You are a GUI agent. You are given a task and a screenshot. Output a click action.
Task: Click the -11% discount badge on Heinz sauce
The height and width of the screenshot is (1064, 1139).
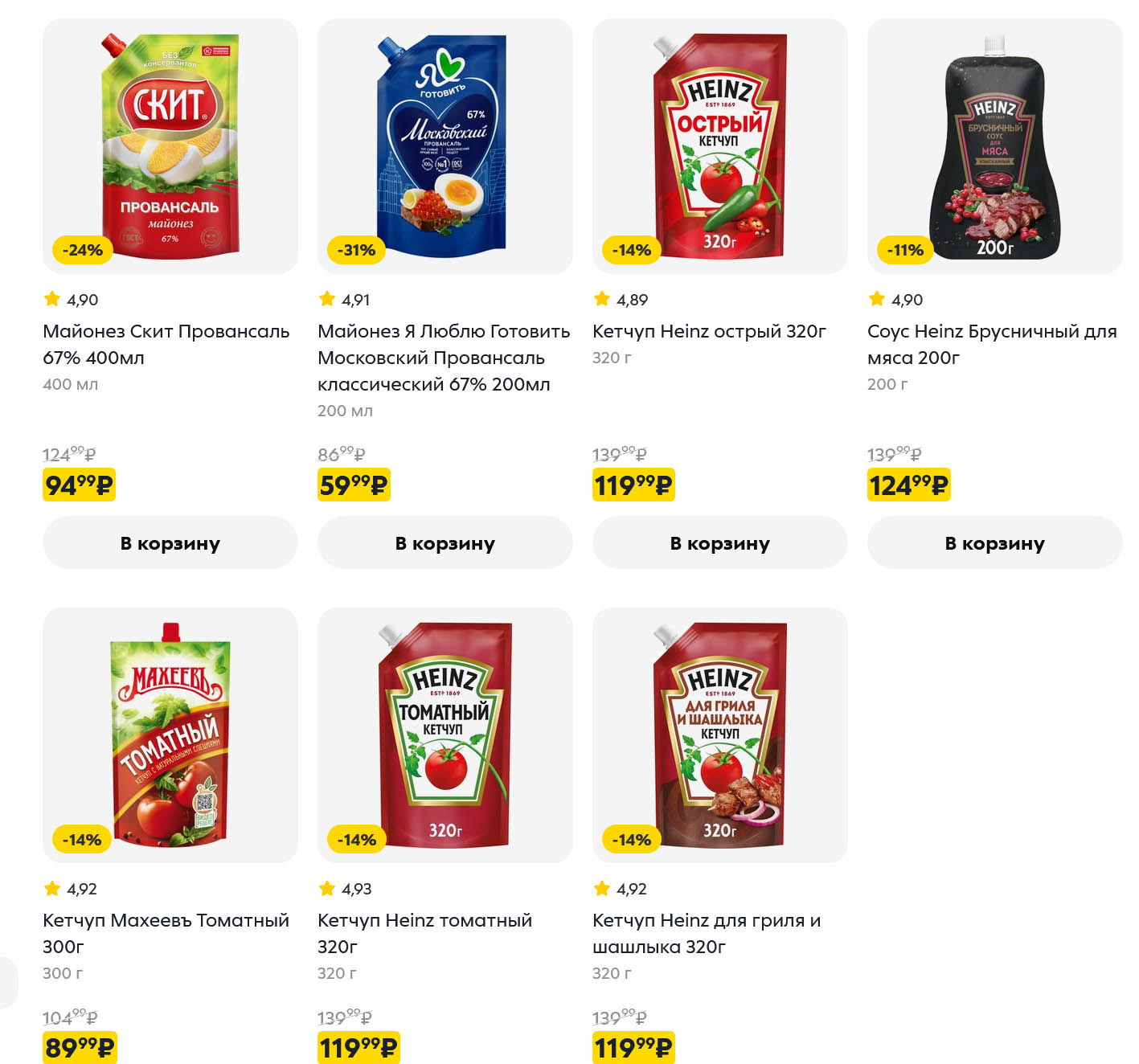tap(905, 250)
